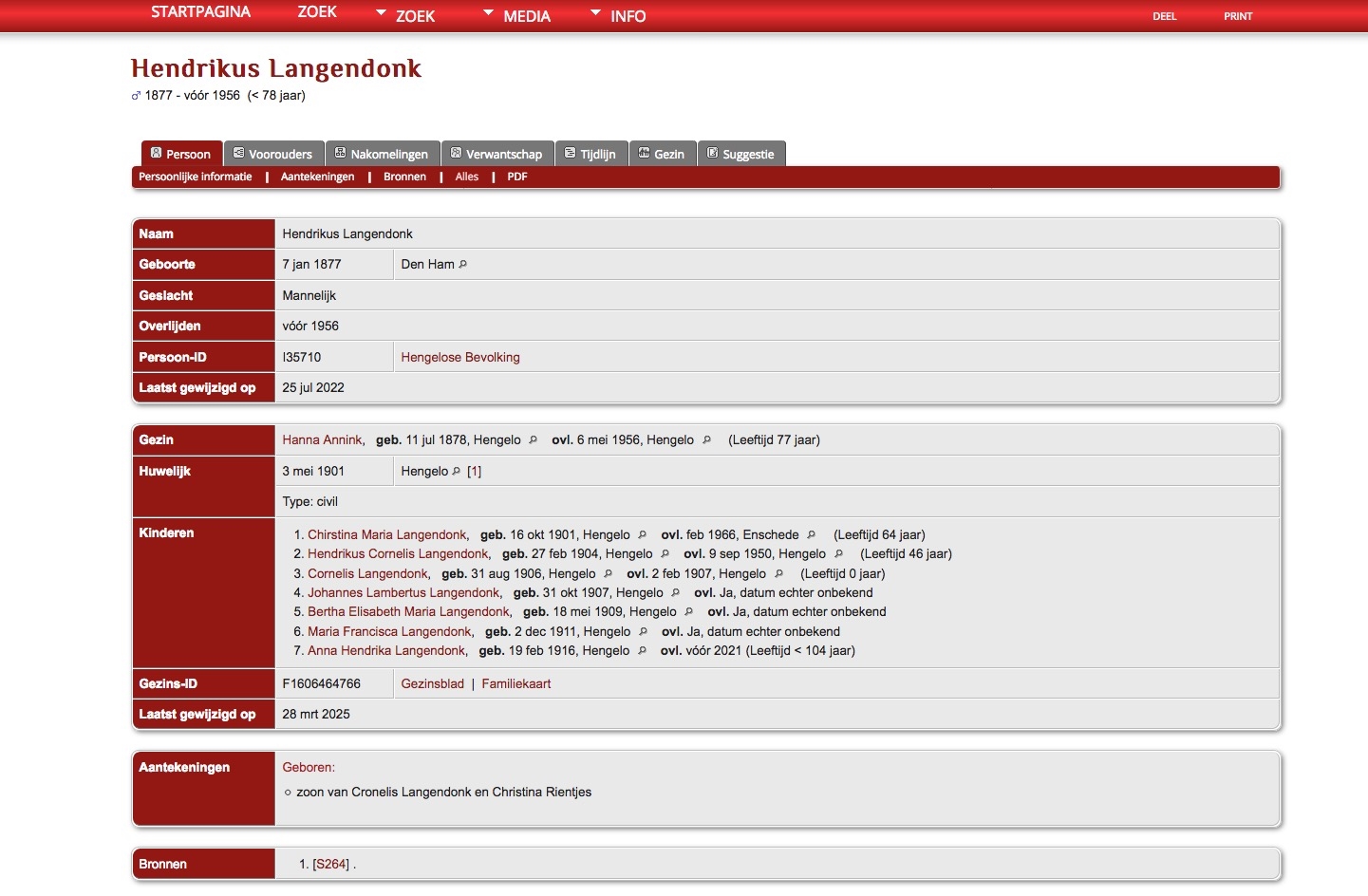Viewport: 1368px width, 896px height.
Task: Click birthplace magnifier for Cornelis Langendonk
Action: click(608, 574)
